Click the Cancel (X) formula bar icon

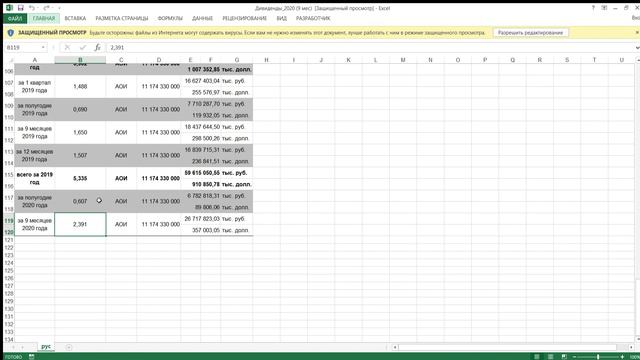67,48
